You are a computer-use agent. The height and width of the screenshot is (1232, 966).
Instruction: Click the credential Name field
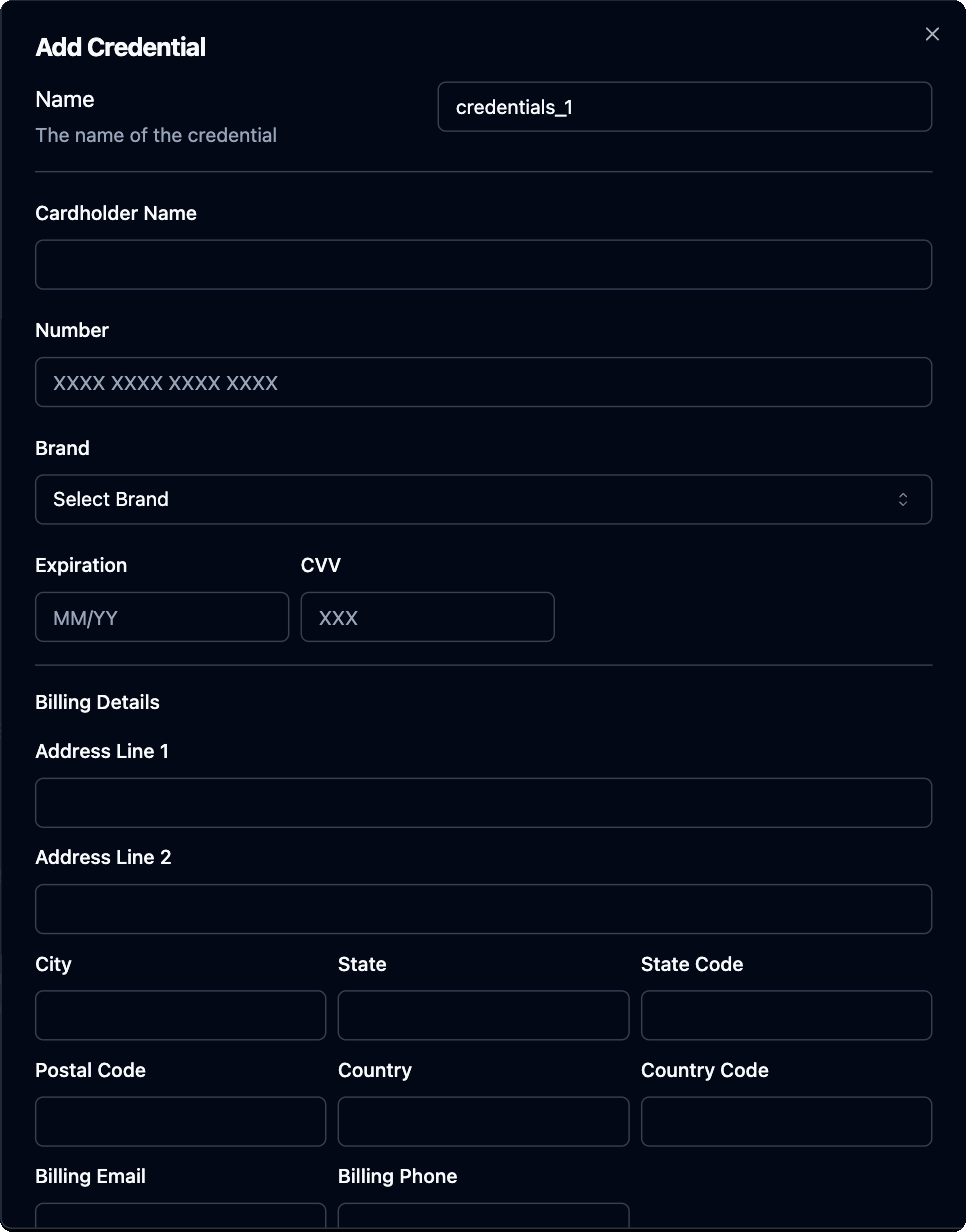pos(685,107)
